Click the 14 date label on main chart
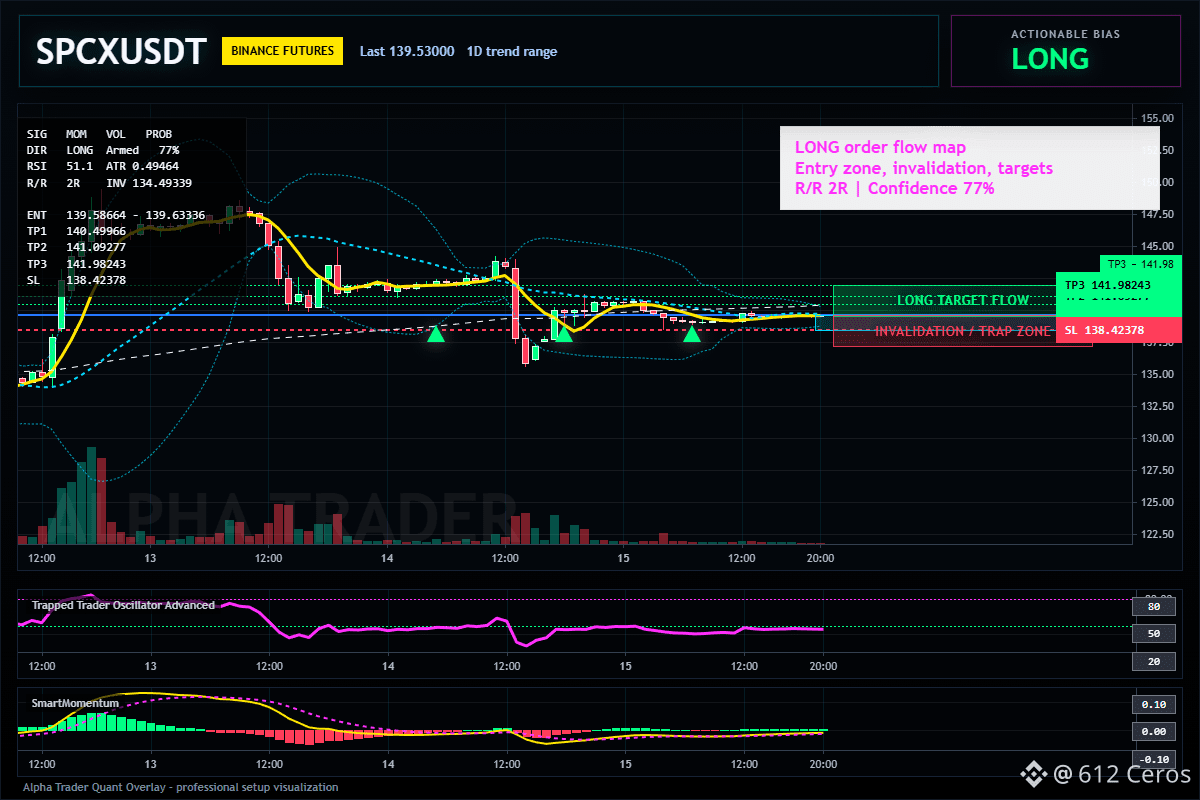 click(x=387, y=558)
